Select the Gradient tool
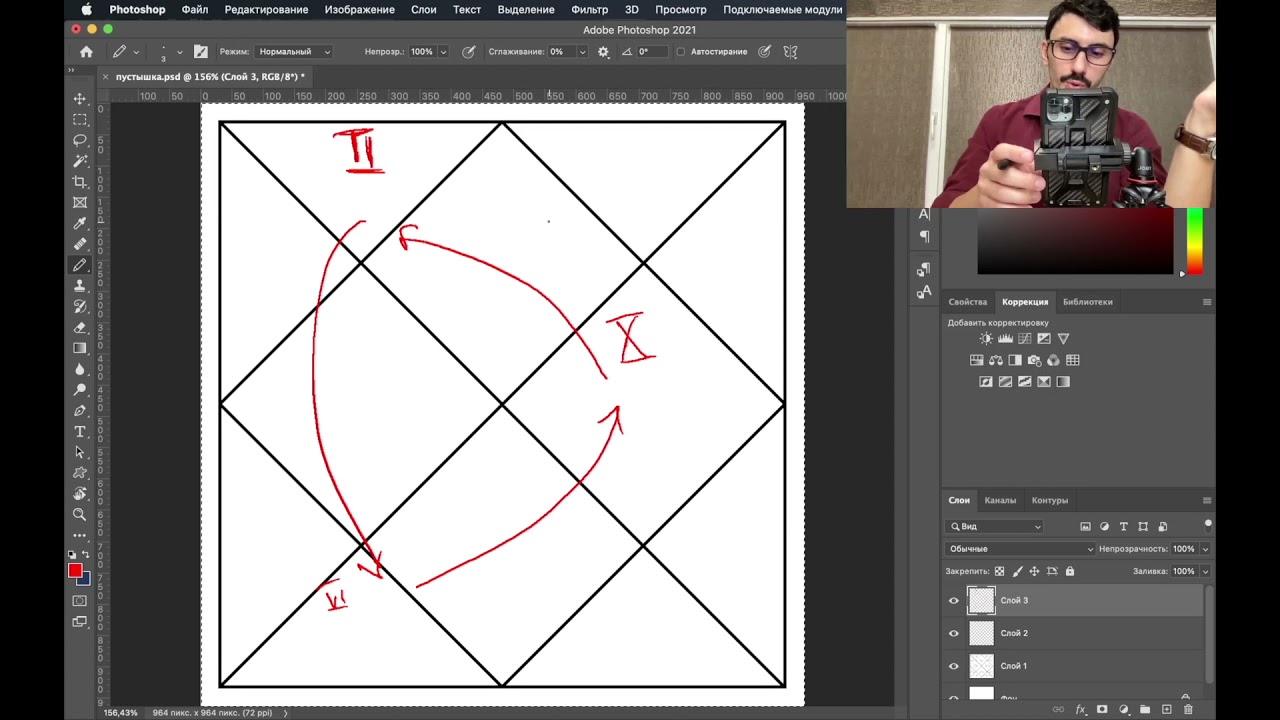Viewport: 1280px width, 720px height. (80, 348)
